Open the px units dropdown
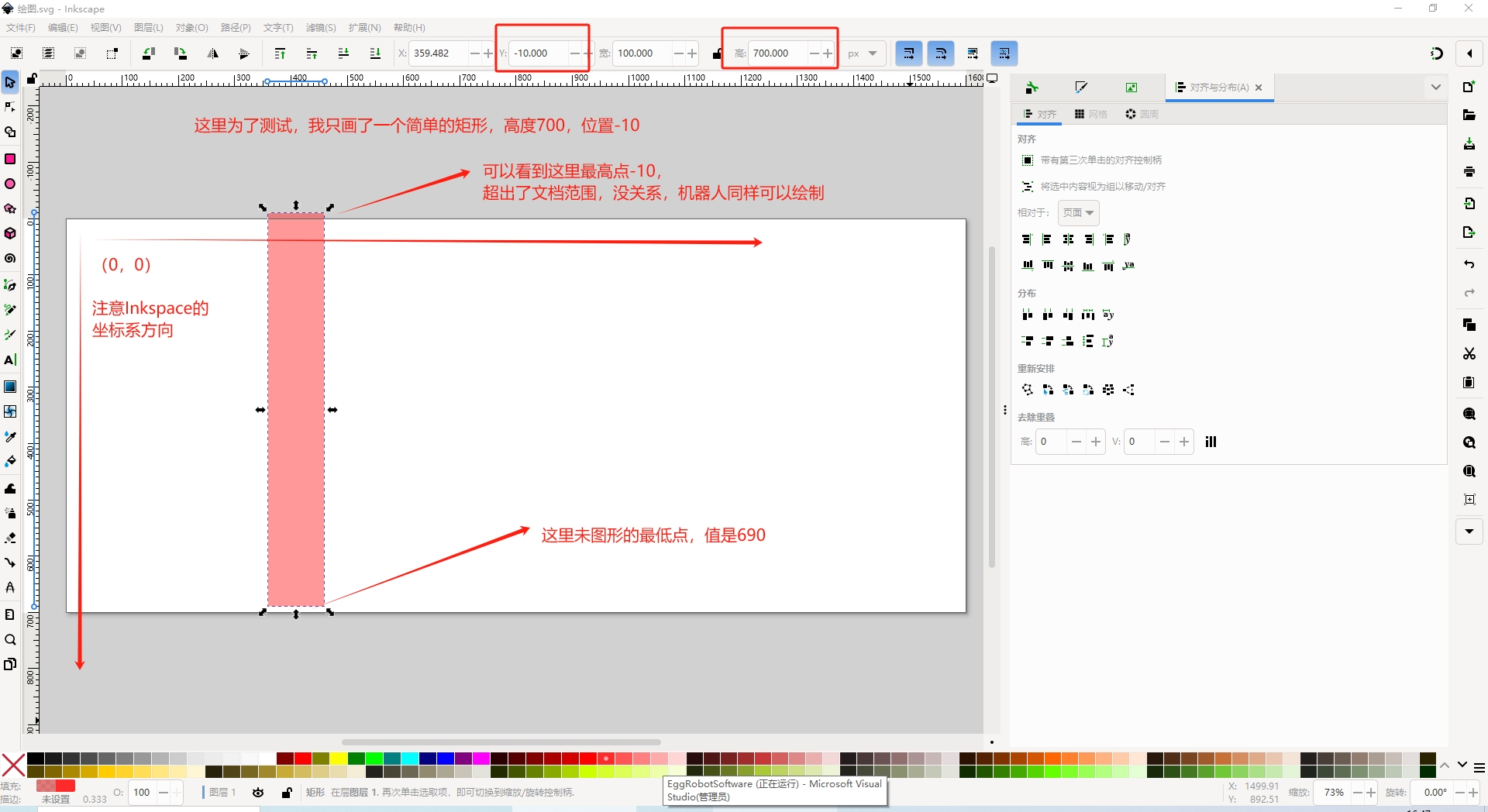Viewport: 1488px width, 812px height. tap(862, 54)
